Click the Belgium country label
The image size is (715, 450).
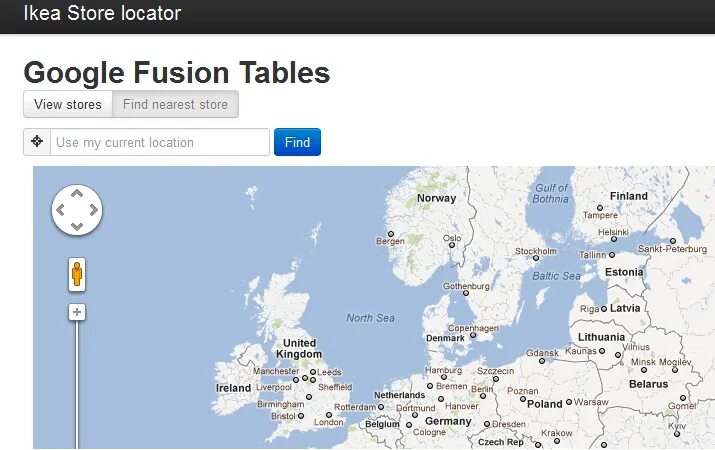(382, 424)
